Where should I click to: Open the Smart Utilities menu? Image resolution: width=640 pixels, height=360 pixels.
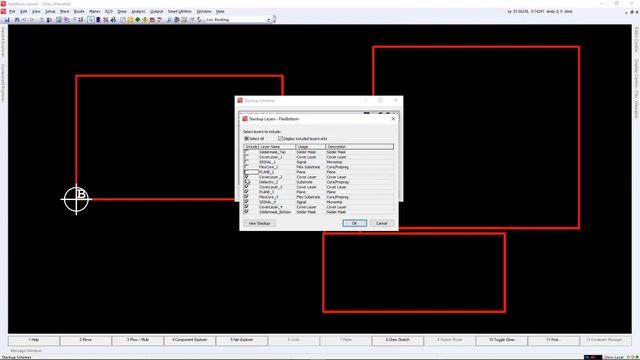180,11
